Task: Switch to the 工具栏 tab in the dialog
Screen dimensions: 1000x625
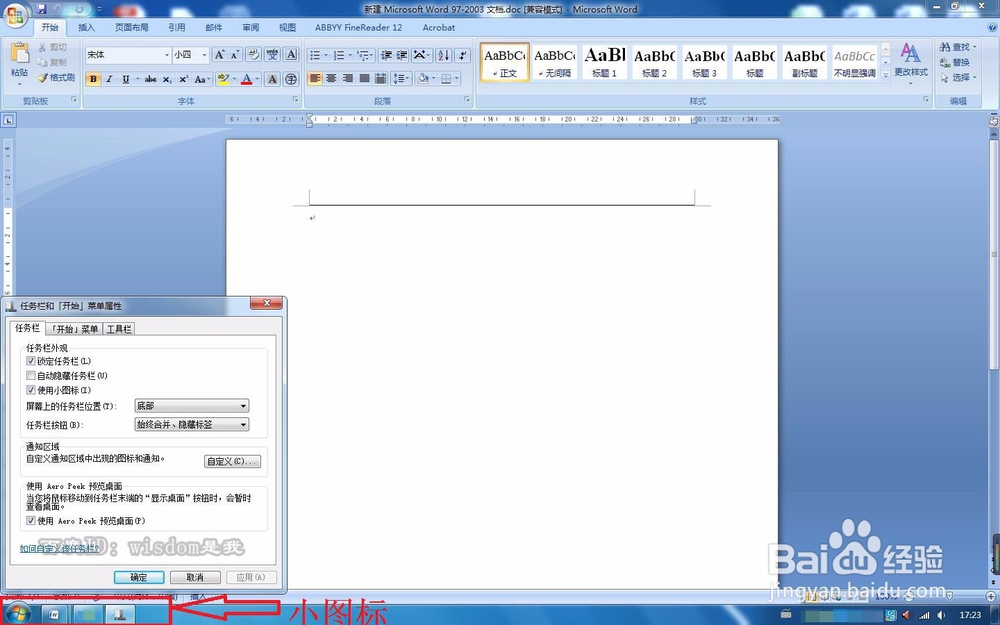Action: 119,329
